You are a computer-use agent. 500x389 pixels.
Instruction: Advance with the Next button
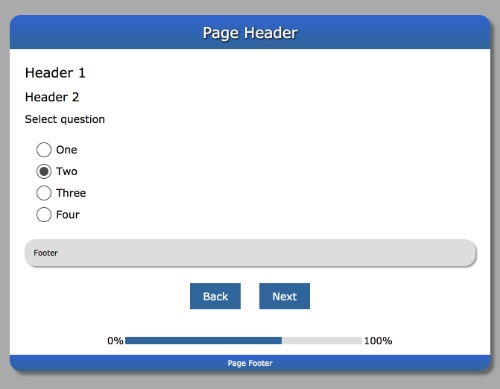coord(284,296)
